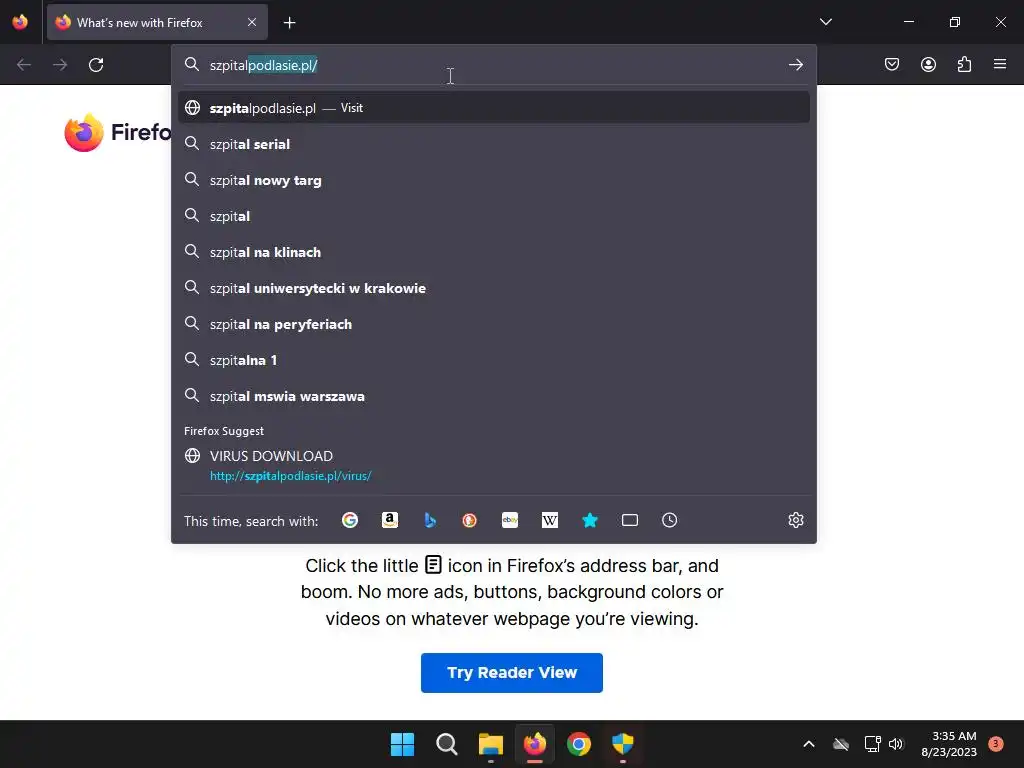Screen dimensions: 1024x768
Task: Search this time with DuckDuckGo
Action: 470,520
